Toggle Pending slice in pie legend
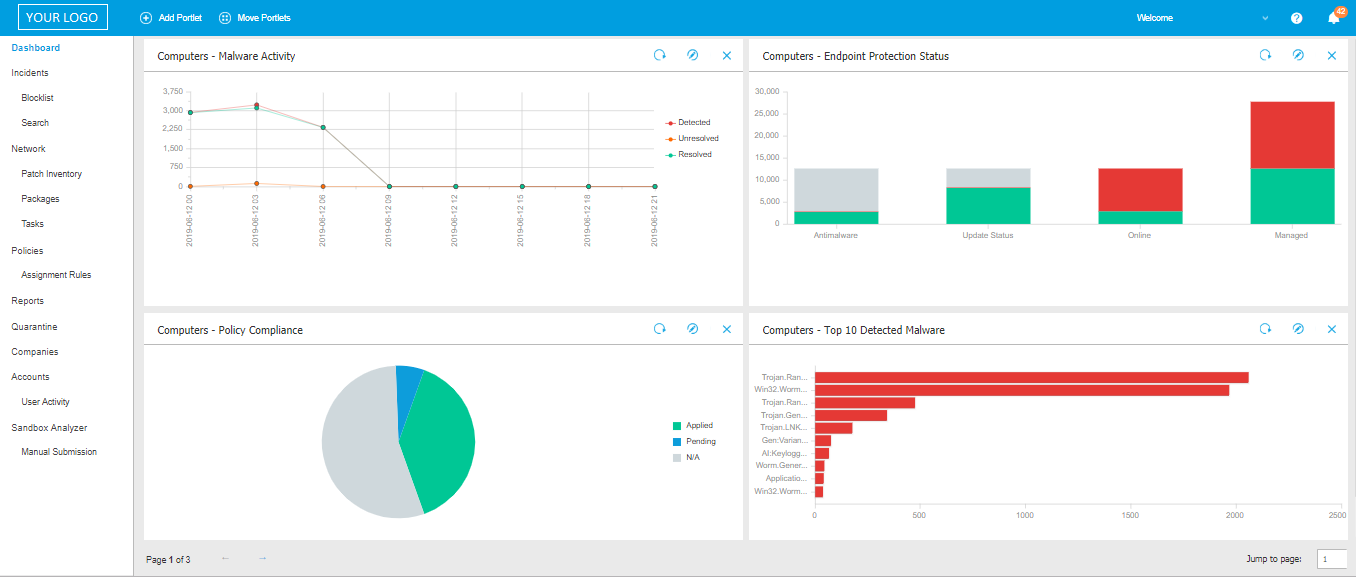The image size is (1356, 578). [x=699, y=441]
